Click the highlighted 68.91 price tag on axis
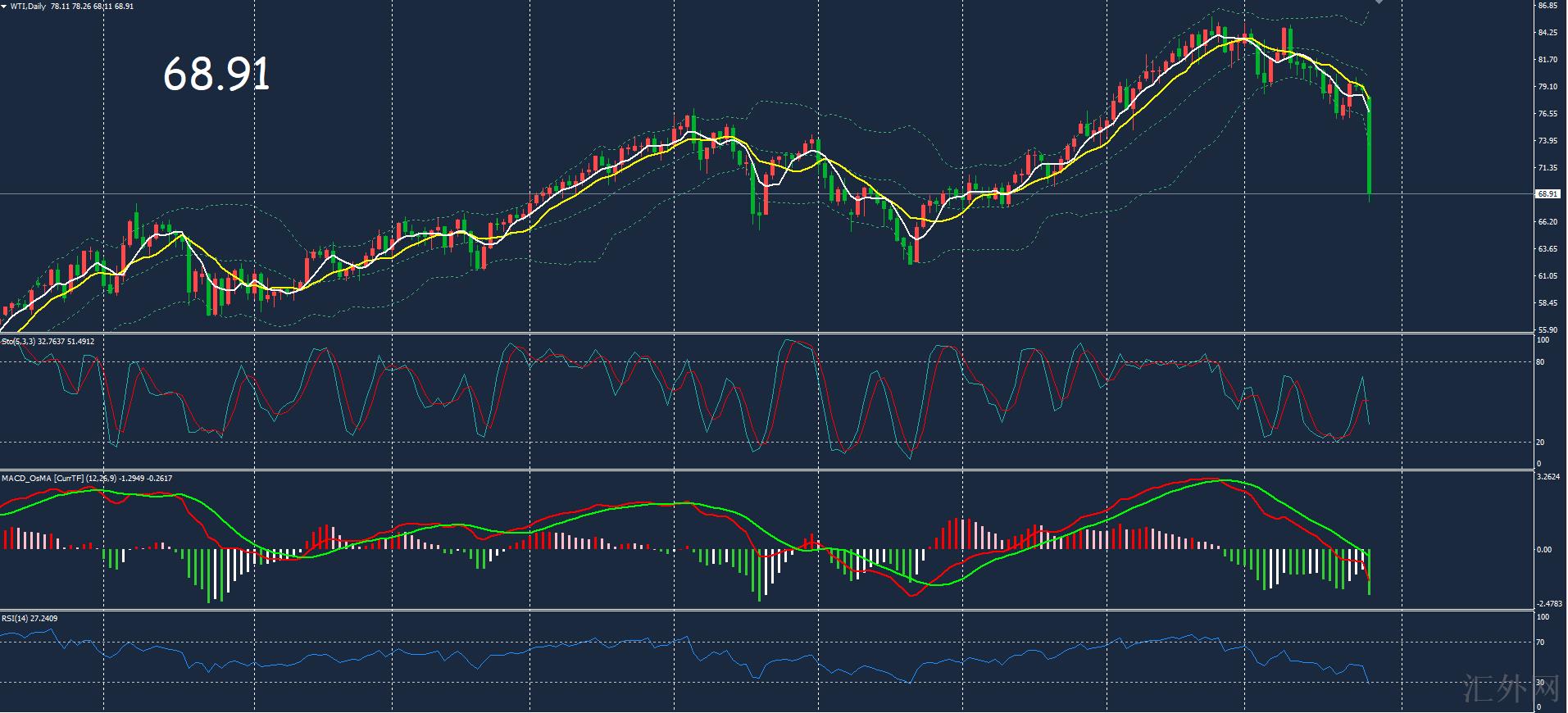1568x713 pixels. (1548, 194)
